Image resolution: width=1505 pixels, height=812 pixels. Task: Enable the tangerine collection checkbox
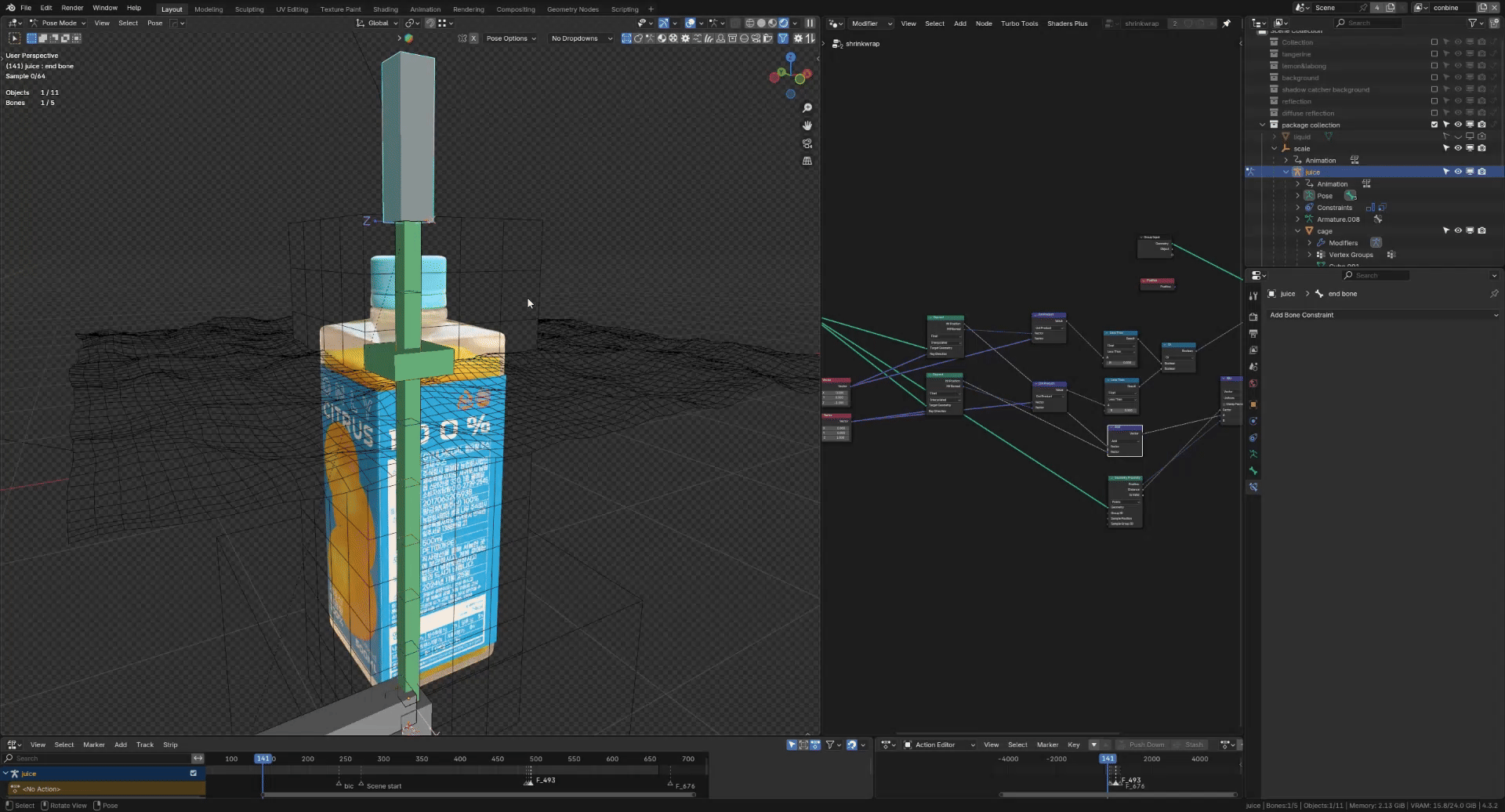(1434, 54)
